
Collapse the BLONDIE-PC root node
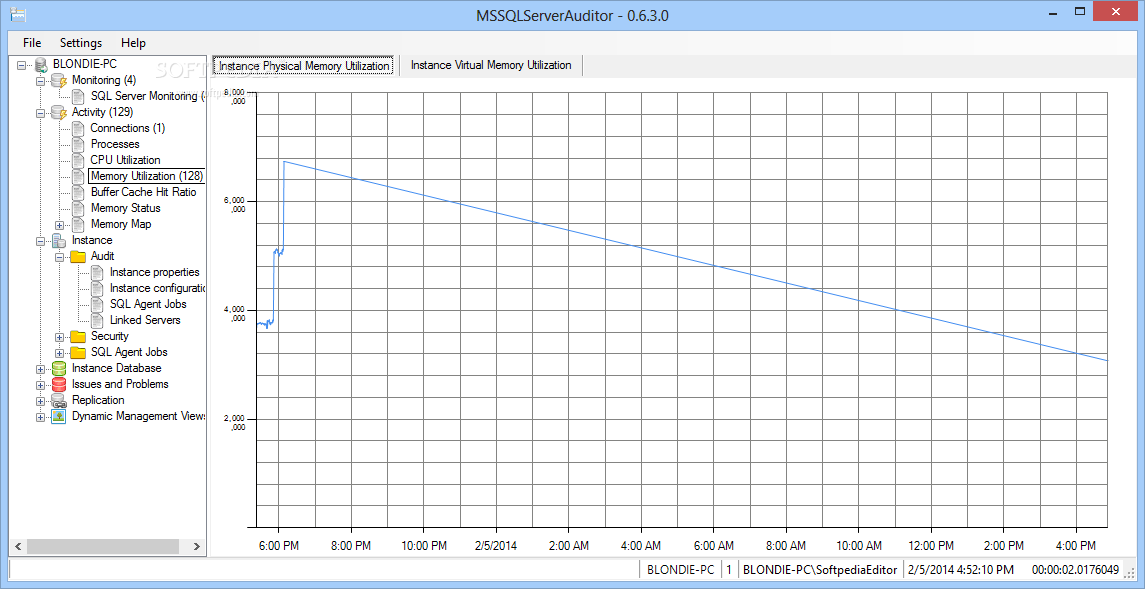coord(21,65)
